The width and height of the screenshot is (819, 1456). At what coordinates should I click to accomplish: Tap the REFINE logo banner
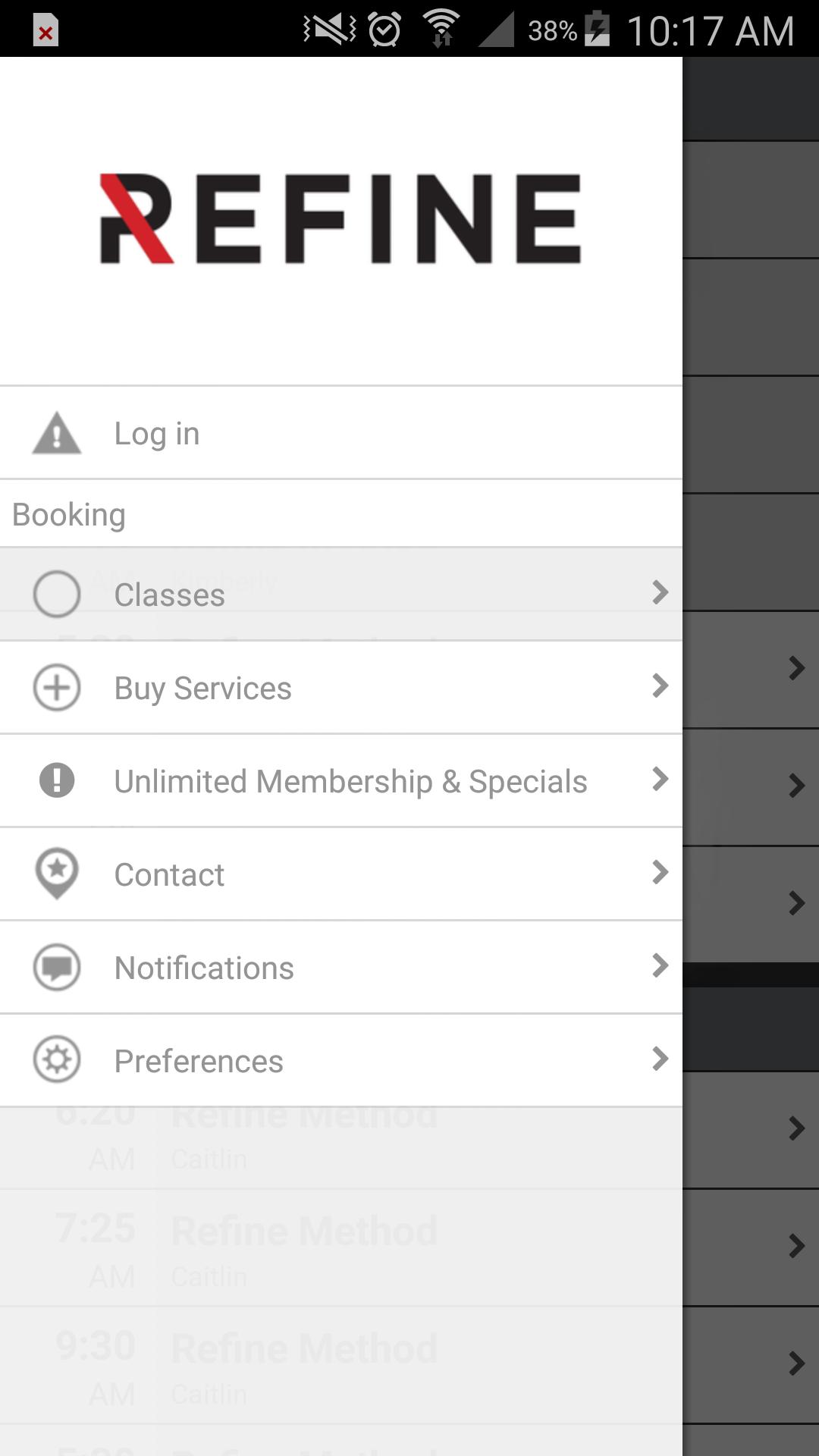click(x=340, y=219)
